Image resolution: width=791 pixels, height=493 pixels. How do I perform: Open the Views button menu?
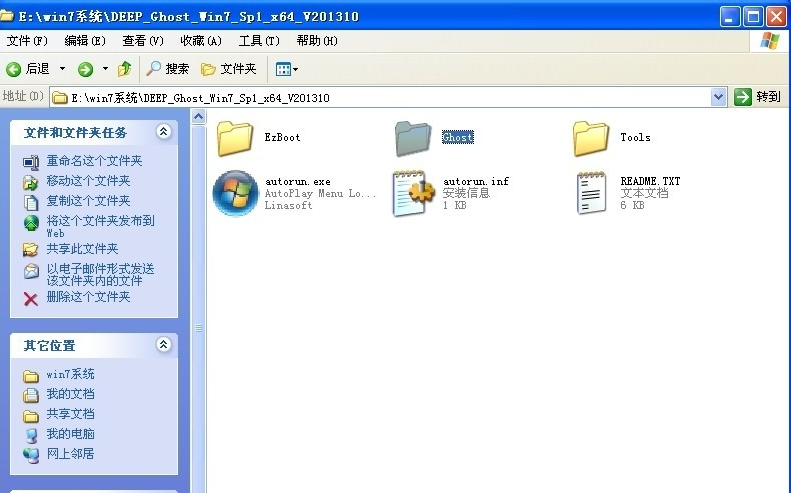click(x=287, y=69)
